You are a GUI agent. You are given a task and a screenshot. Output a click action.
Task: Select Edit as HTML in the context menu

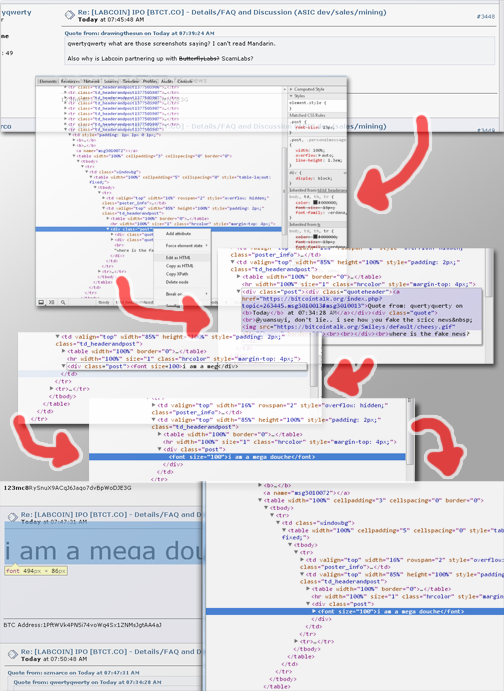click(182, 257)
